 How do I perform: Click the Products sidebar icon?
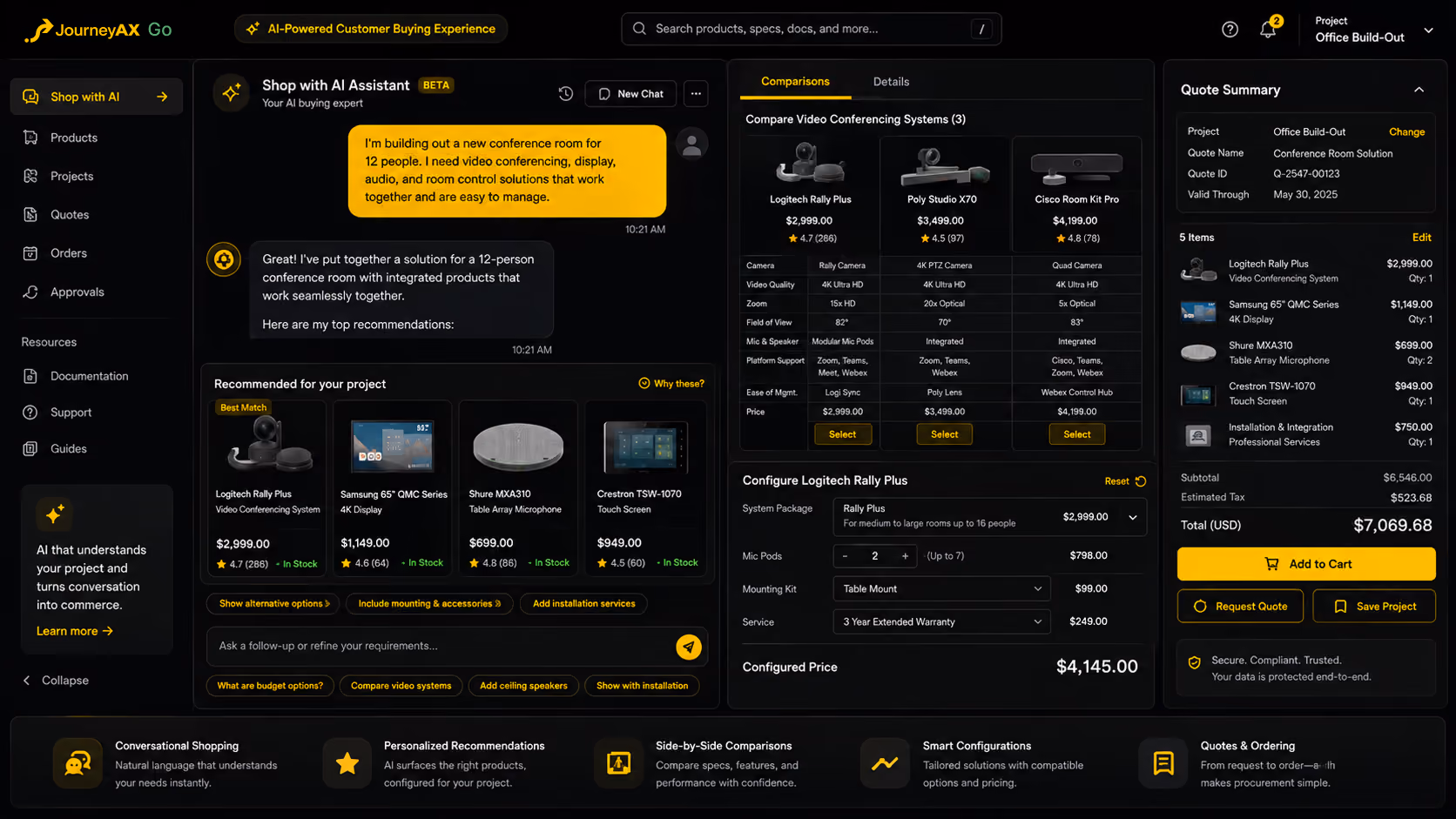point(30,138)
